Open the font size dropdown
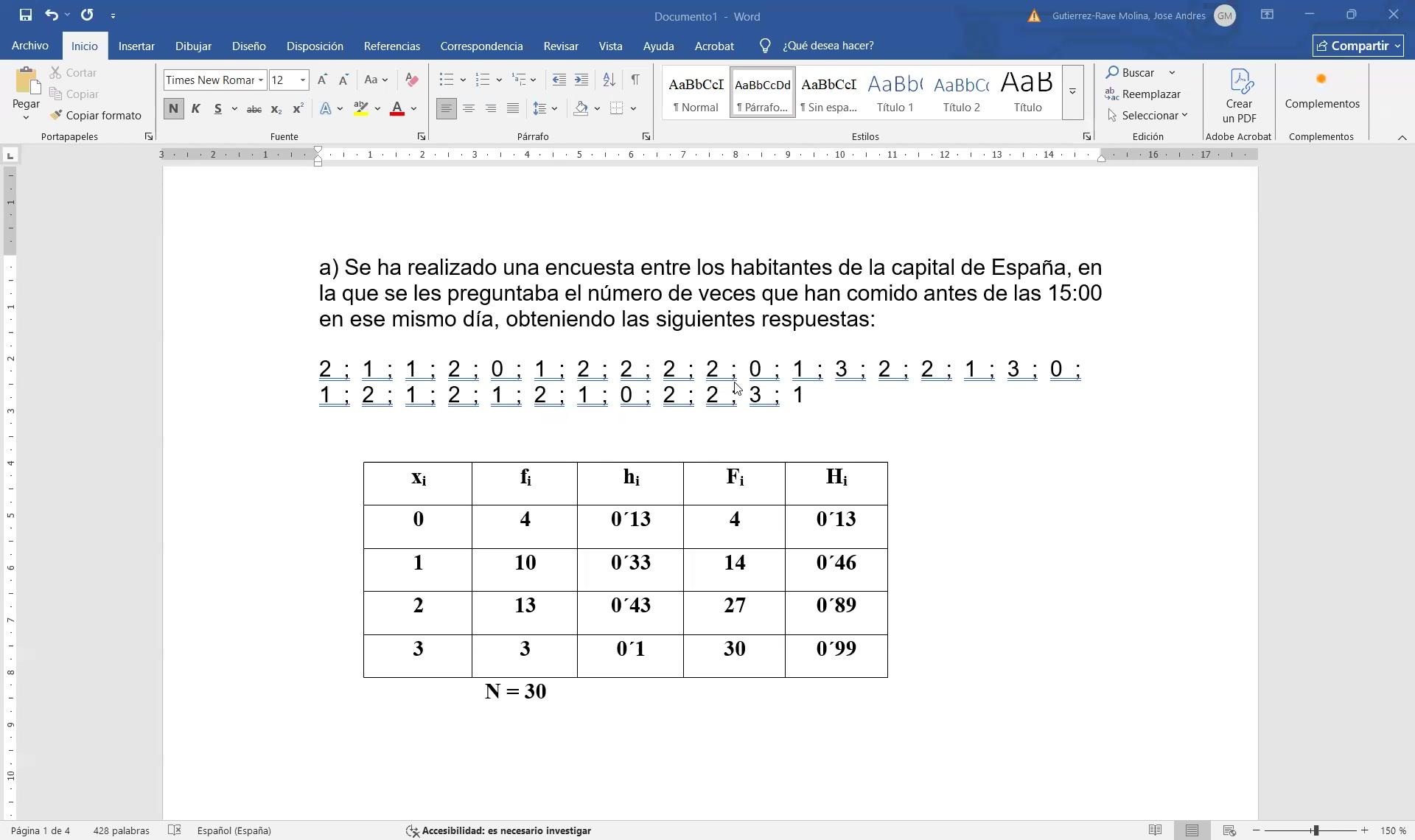Image resolution: width=1415 pixels, height=840 pixels. (303, 80)
